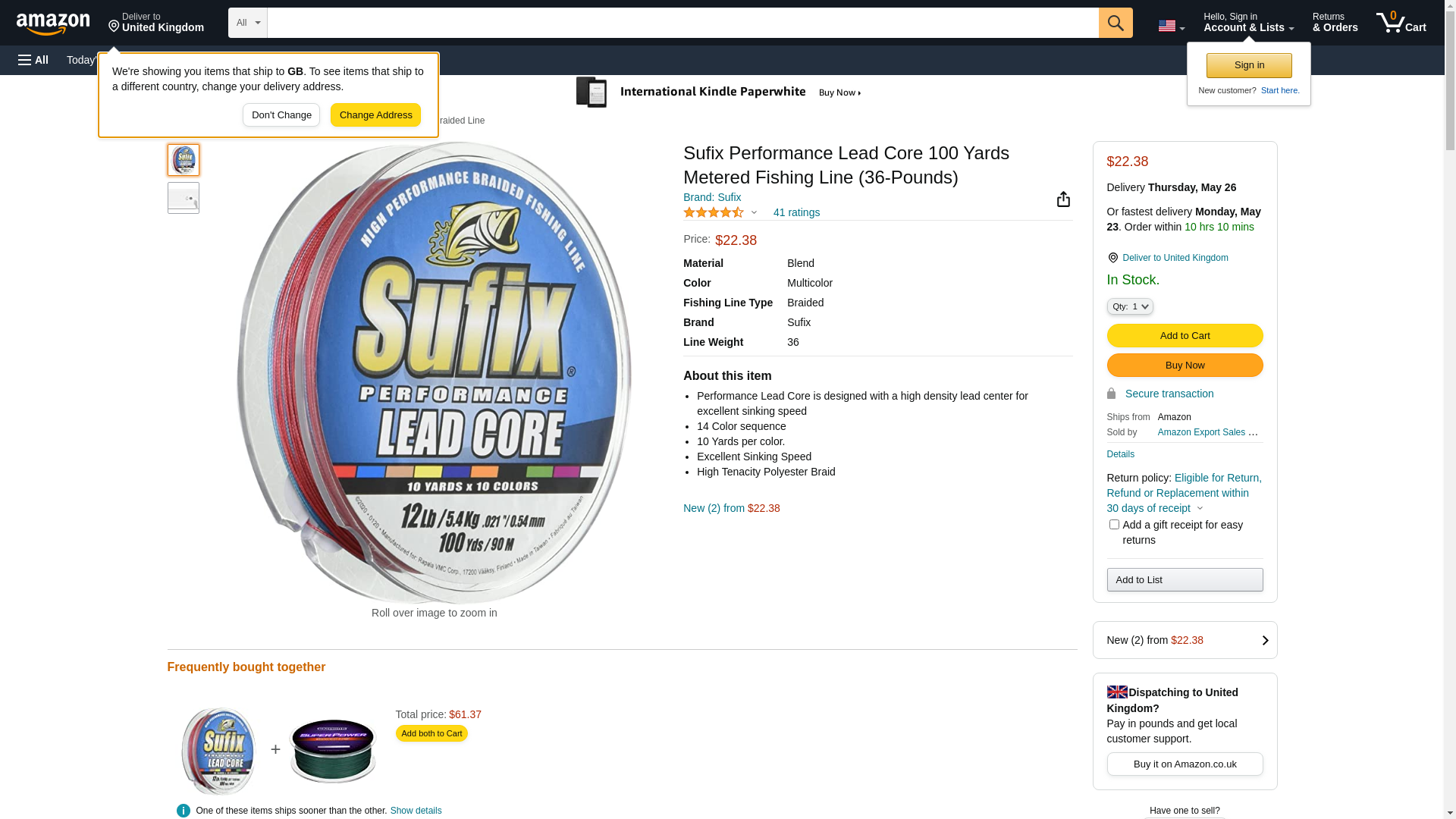The image size is (1456, 819).
Task: Click the star rating icons
Action: [x=714, y=213]
